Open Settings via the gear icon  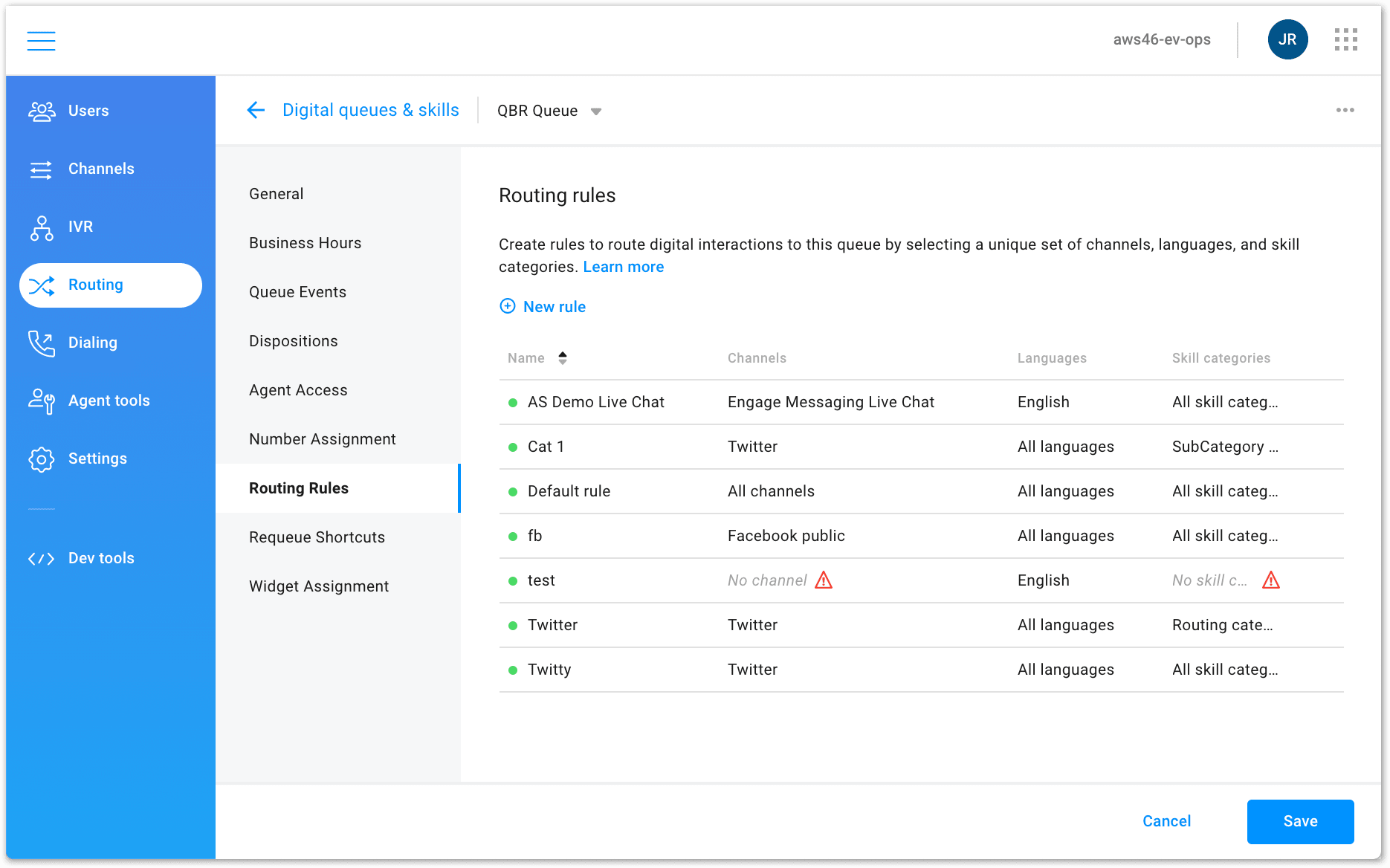[x=42, y=459]
